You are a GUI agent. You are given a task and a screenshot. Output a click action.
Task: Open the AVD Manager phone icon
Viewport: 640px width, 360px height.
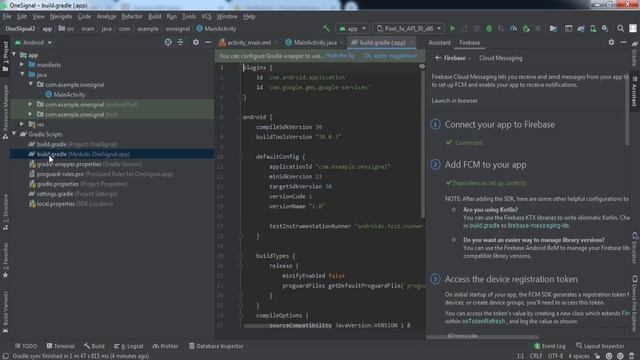593,29
